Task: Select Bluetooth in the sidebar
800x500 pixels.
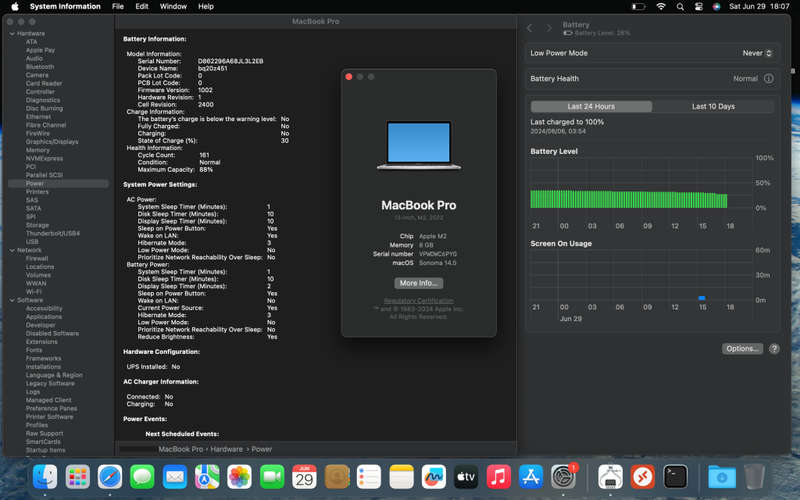Action: tap(40, 67)
